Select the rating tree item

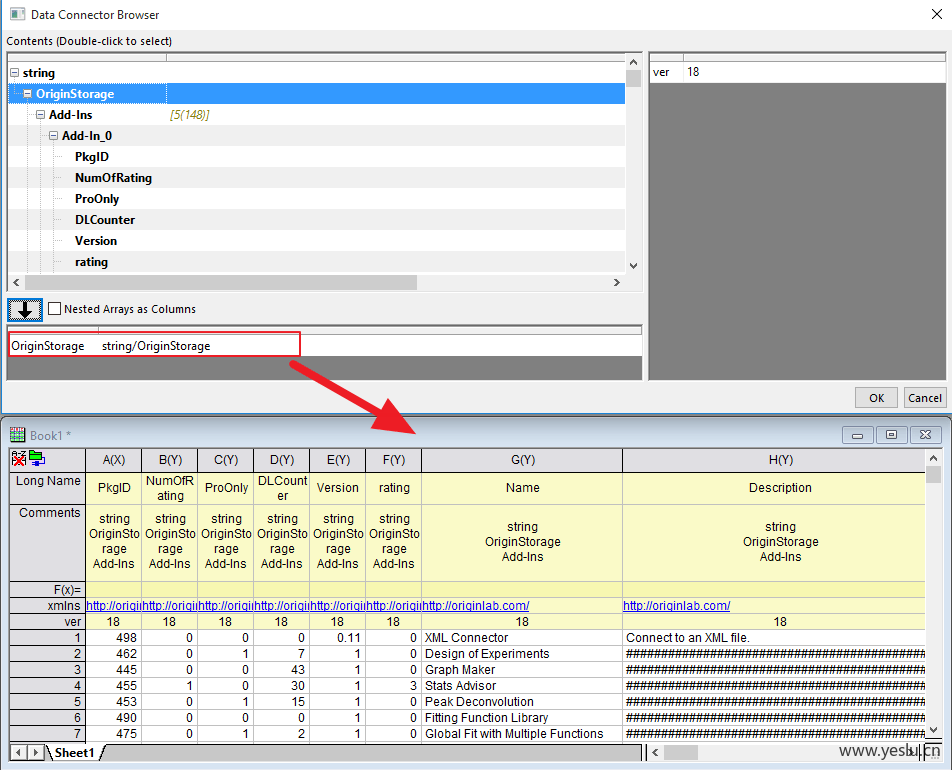(92, 262)
